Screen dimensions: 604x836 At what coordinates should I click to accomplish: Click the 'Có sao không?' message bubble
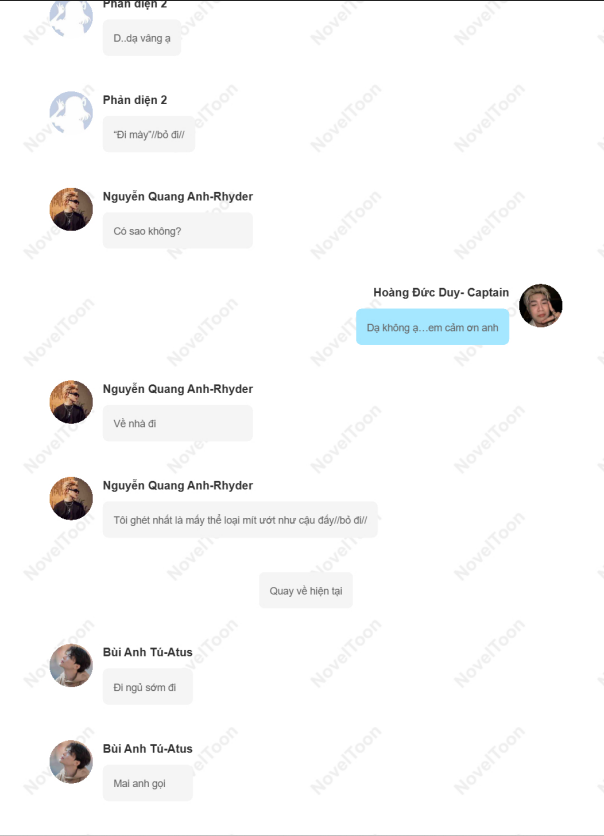178,231
